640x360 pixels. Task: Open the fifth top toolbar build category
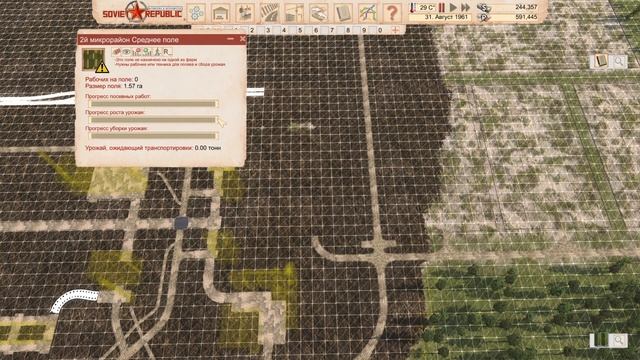pos(294,13)
